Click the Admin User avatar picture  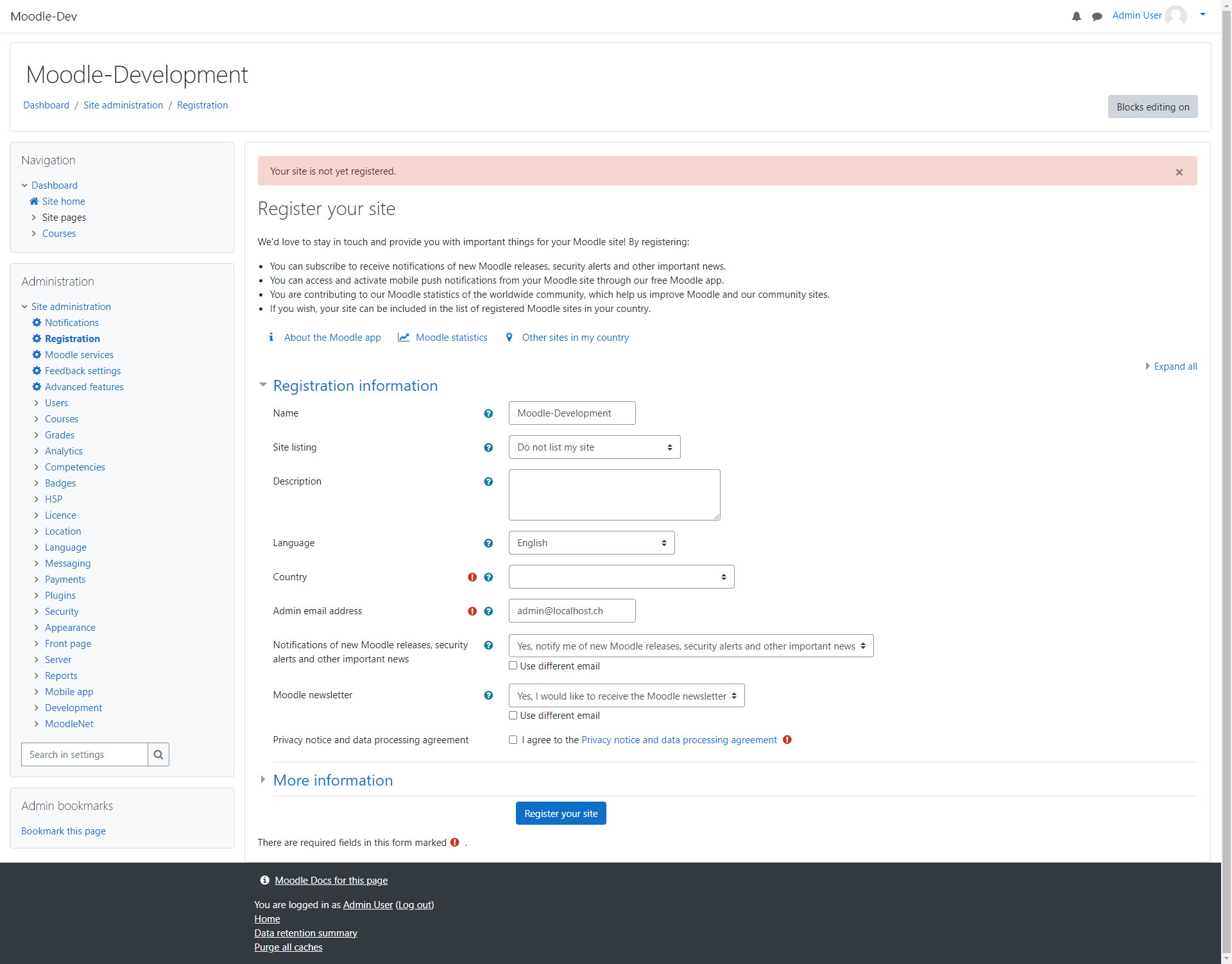pyautogui.click(x=1176, y=15)
